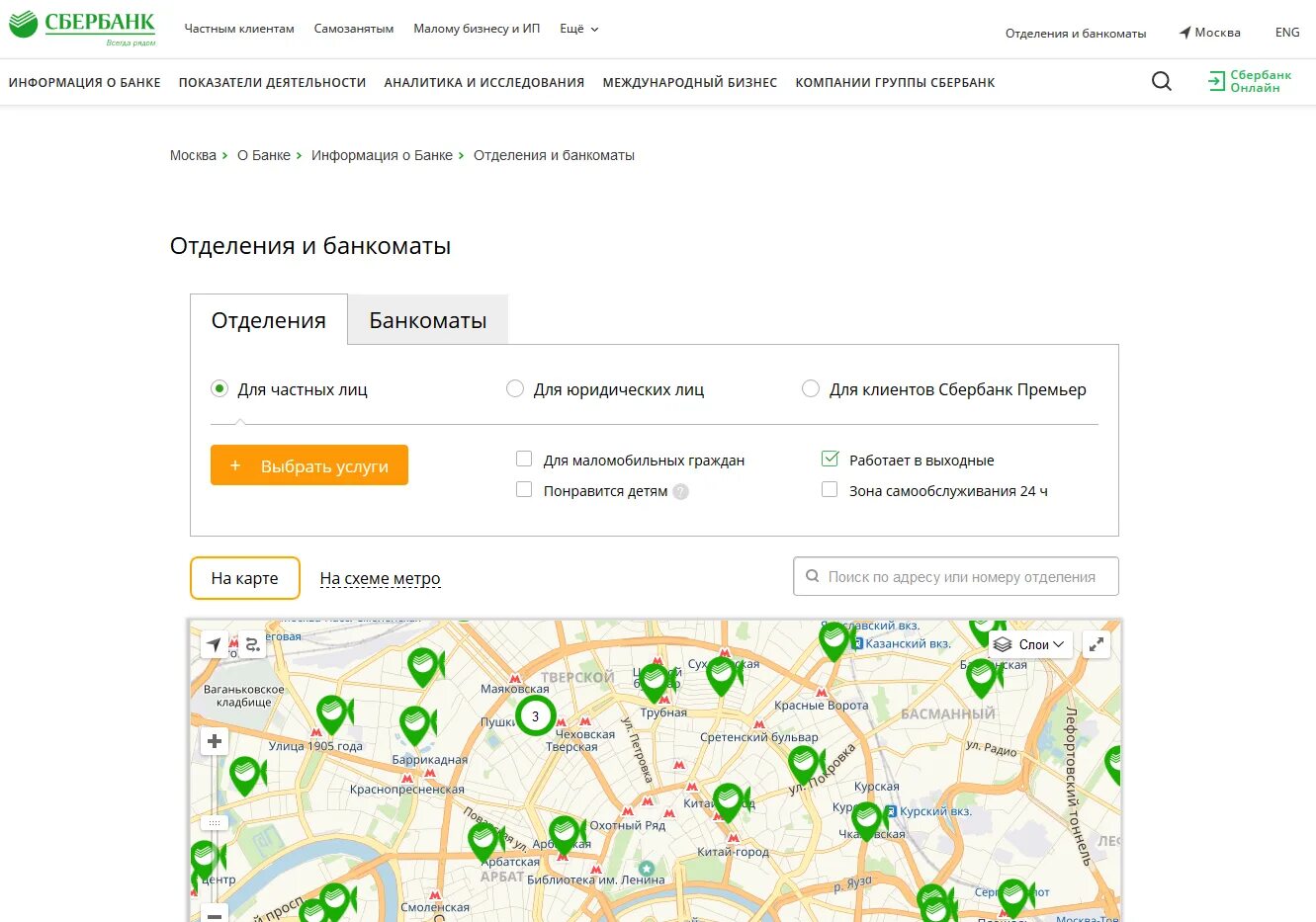Open the site search magnifier icon
The height and width of the screenshot is (922, 1316).
point(1162,81)
